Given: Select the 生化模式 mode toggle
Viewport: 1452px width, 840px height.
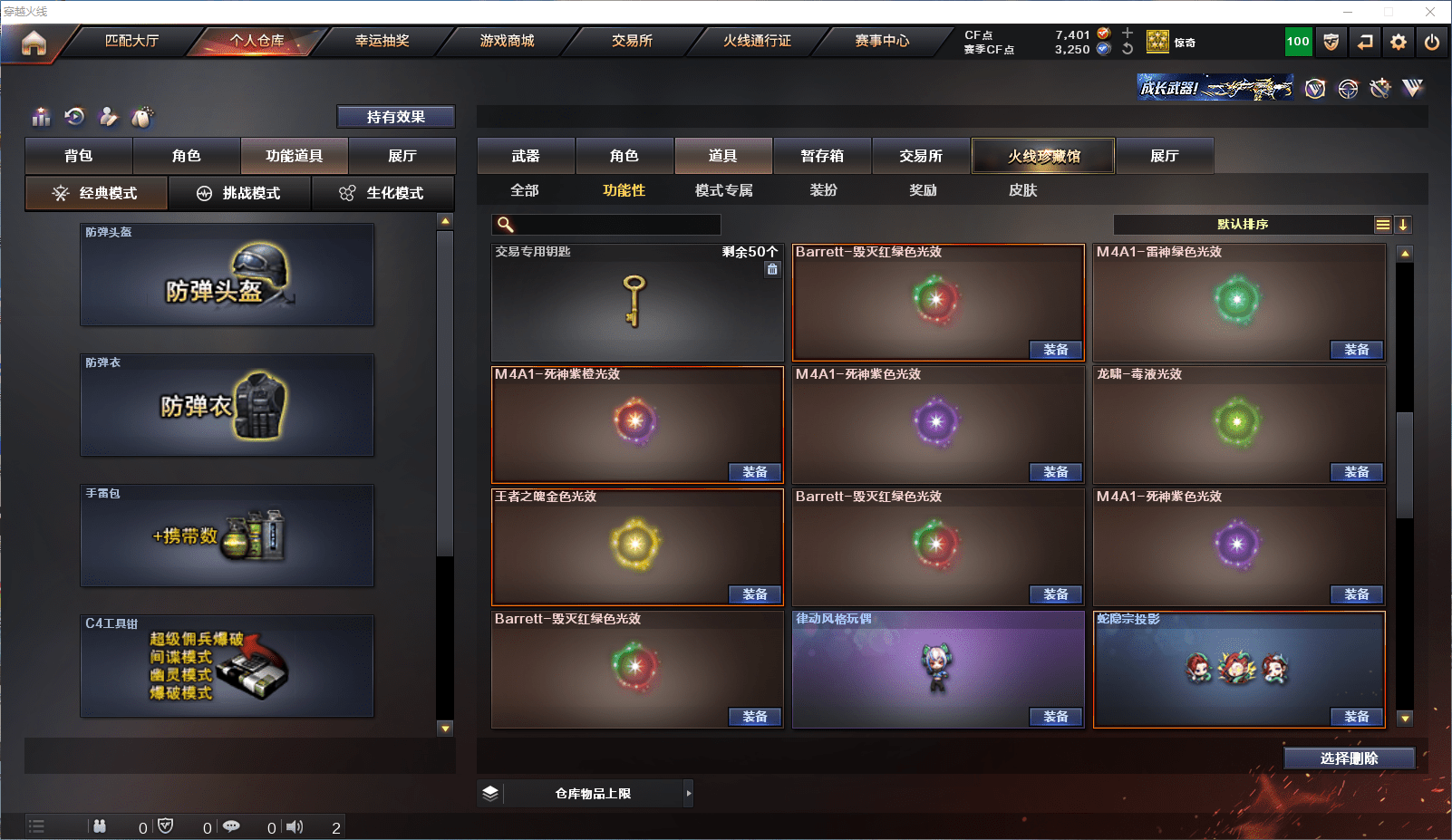Looking at the screenshot, I should point(382,193).
